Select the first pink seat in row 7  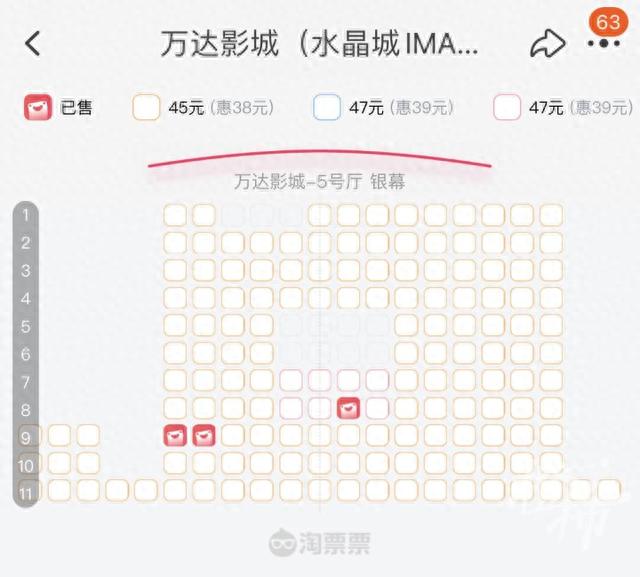[x=291, y=380]
